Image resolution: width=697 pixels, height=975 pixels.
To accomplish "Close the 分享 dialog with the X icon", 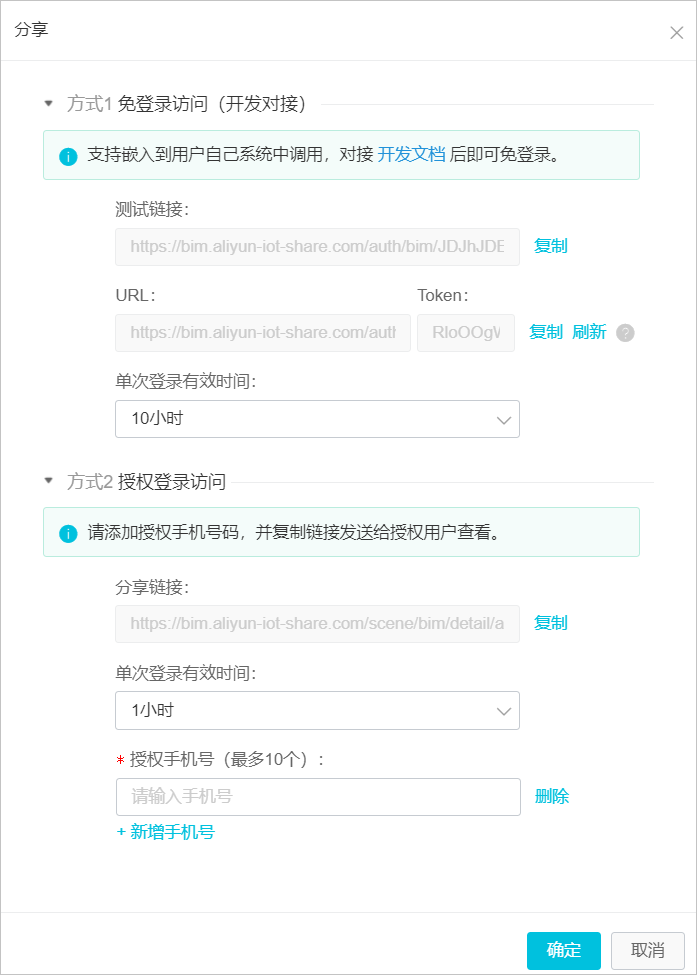I will [x=676, y=31].
